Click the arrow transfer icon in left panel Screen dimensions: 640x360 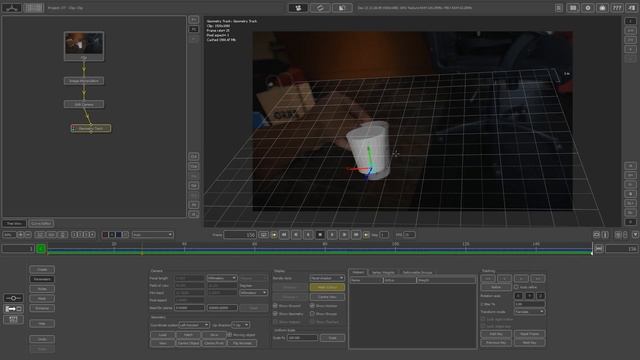[x=13, y=309]
